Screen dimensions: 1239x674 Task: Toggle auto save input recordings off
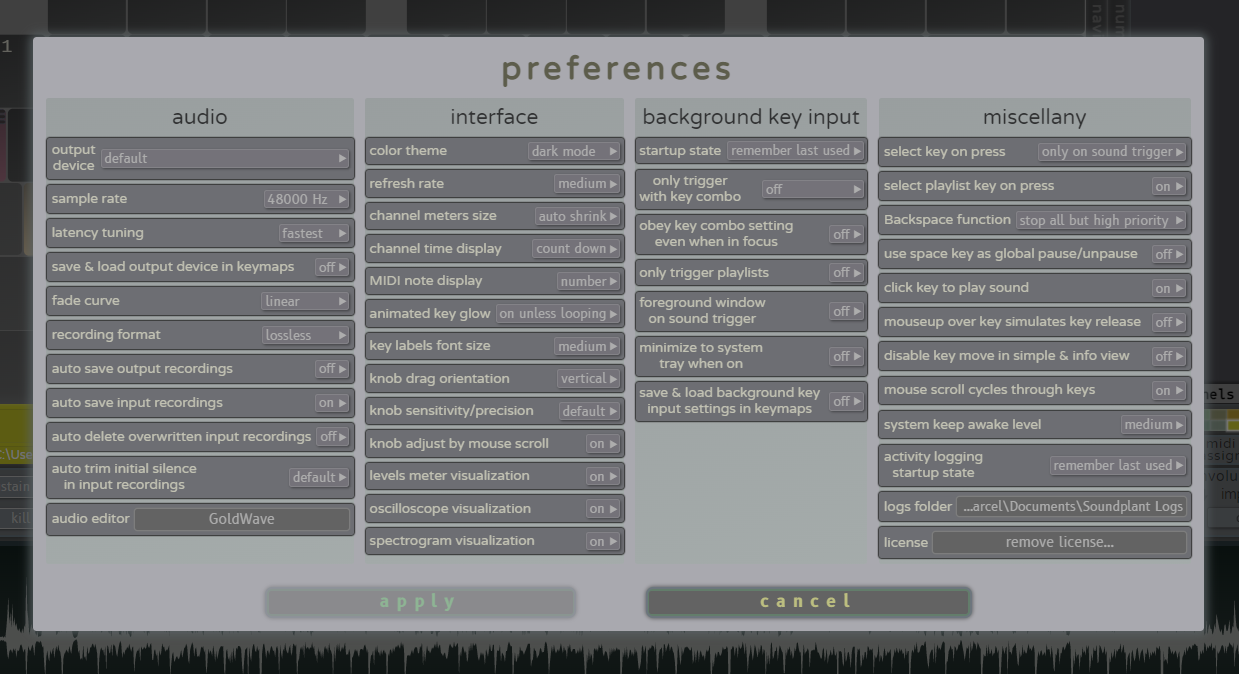pos(332,403)
